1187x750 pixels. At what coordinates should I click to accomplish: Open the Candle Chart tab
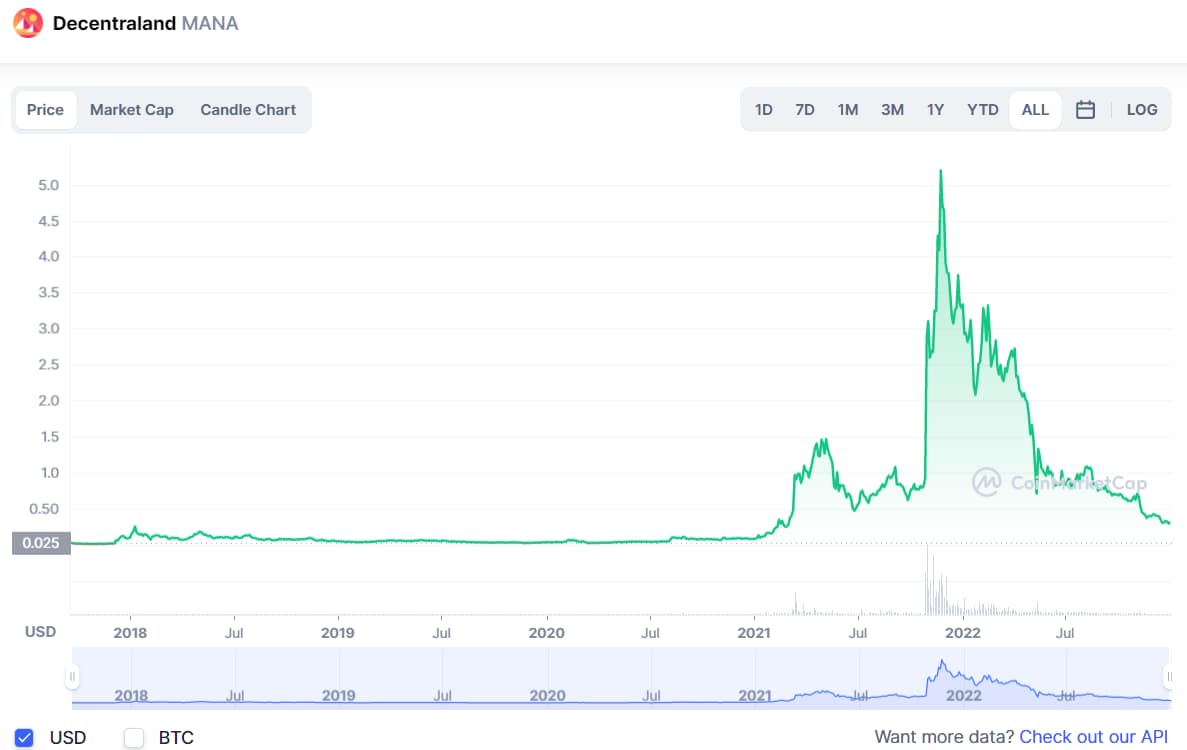(x=248, y=110)
